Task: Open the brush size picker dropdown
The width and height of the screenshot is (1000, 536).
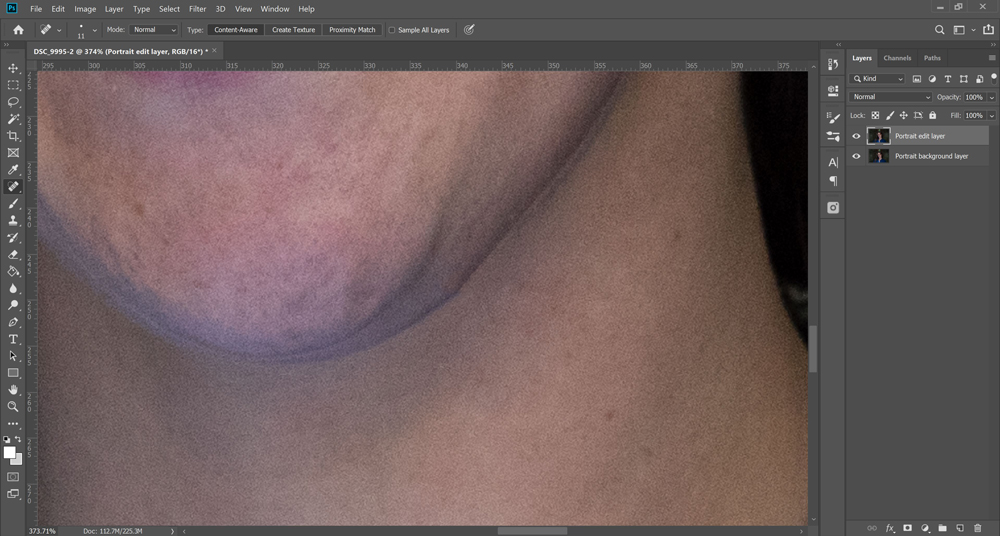Action: 95,30
